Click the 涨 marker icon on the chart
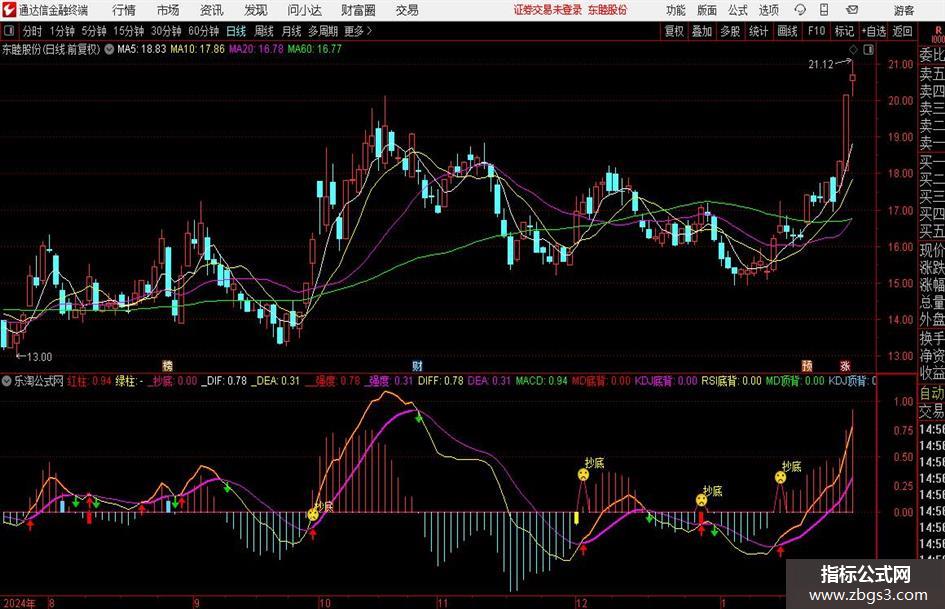Viewport: 945px width, 609px height. coord(846,365)
